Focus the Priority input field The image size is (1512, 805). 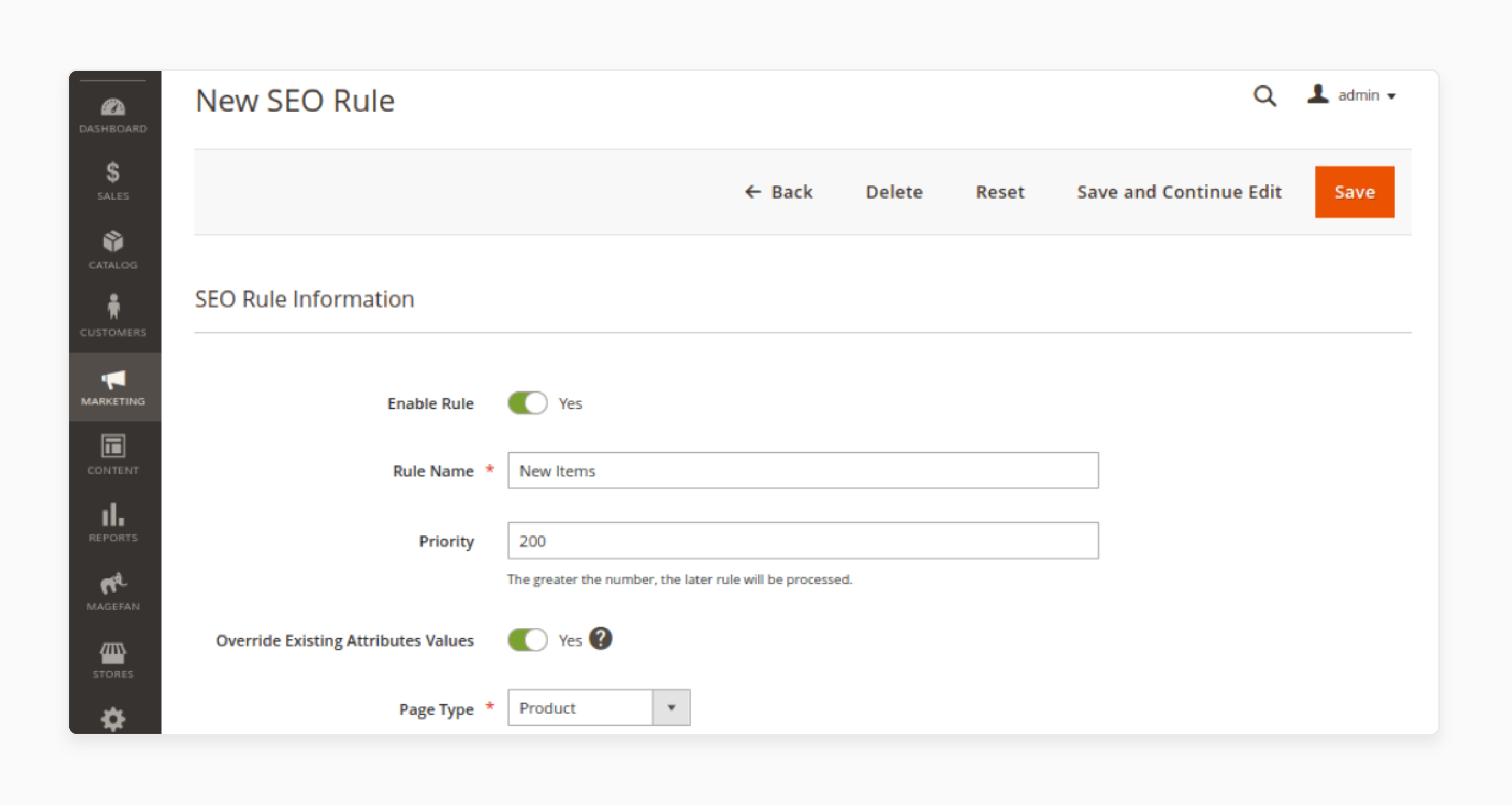coord(803,541)
